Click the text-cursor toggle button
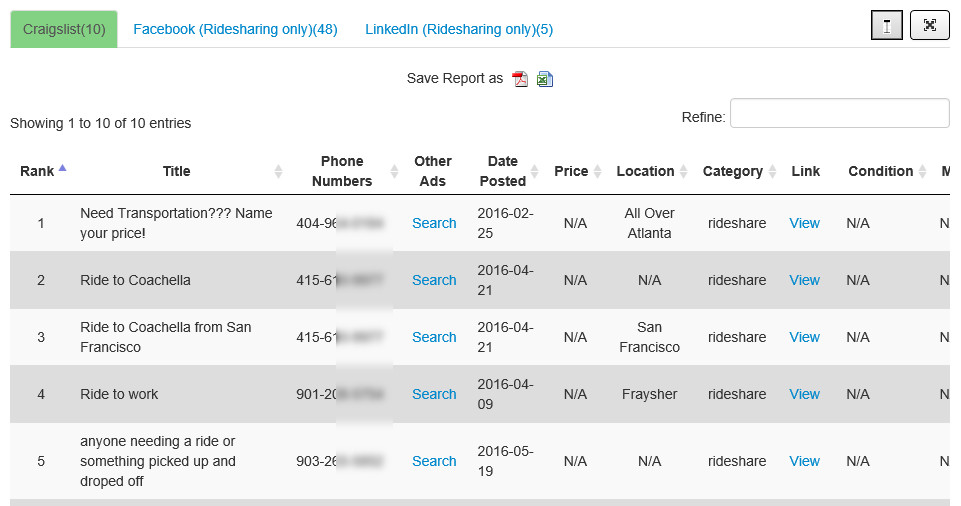 [887, 26]
